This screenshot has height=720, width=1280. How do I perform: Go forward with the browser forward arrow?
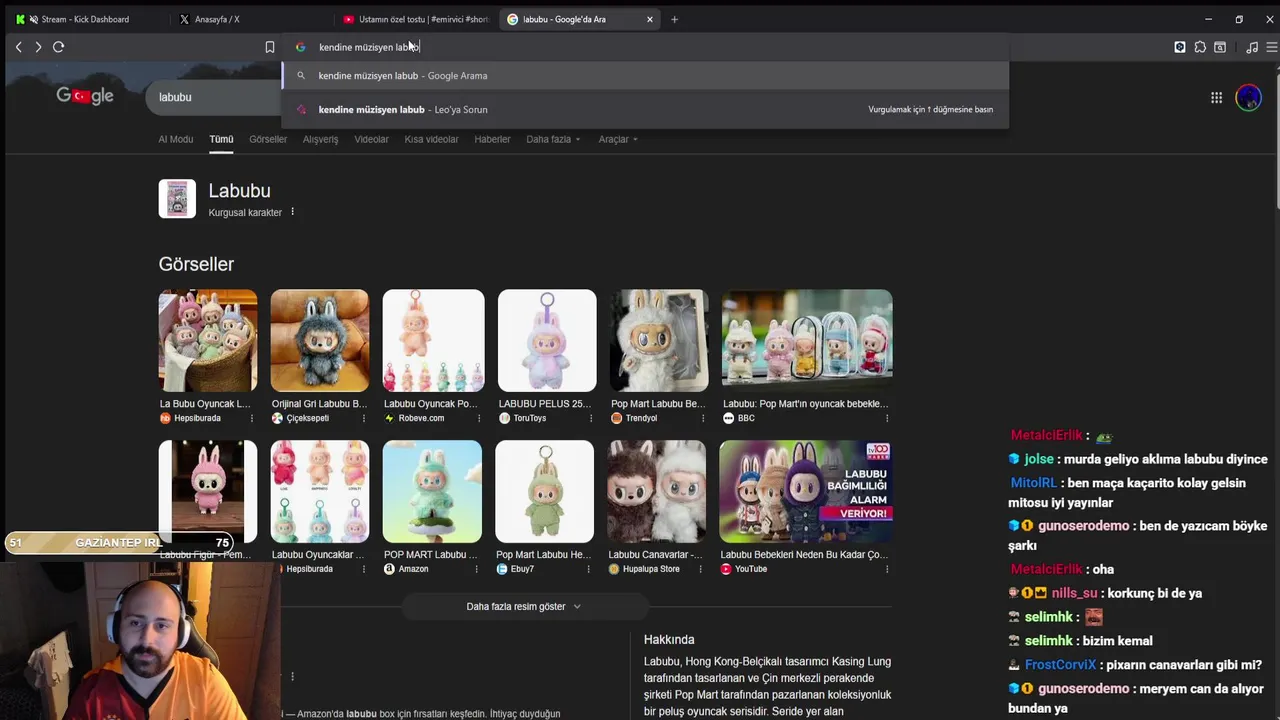[x=38, y=47]
